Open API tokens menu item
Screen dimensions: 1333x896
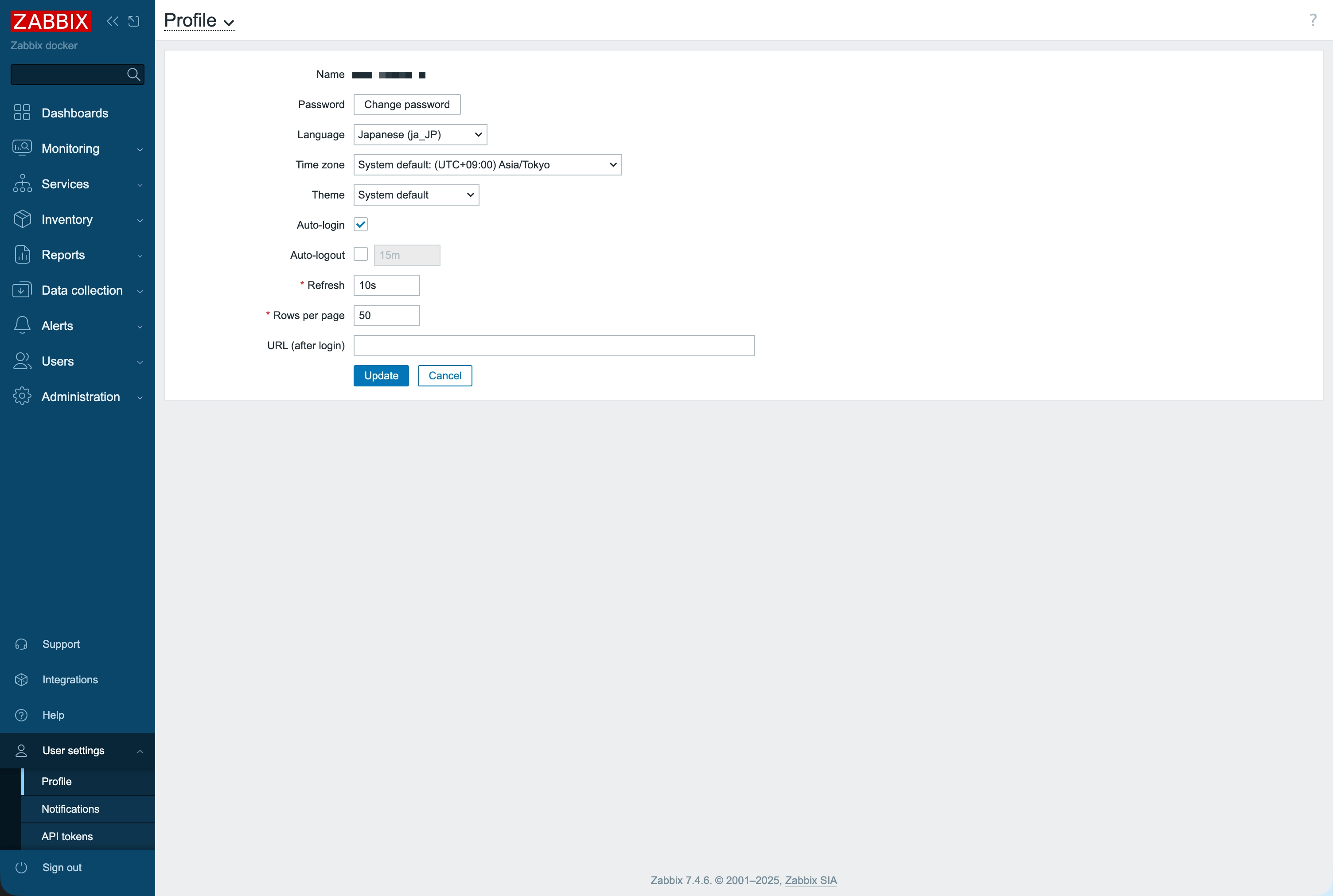pos(67,836)
